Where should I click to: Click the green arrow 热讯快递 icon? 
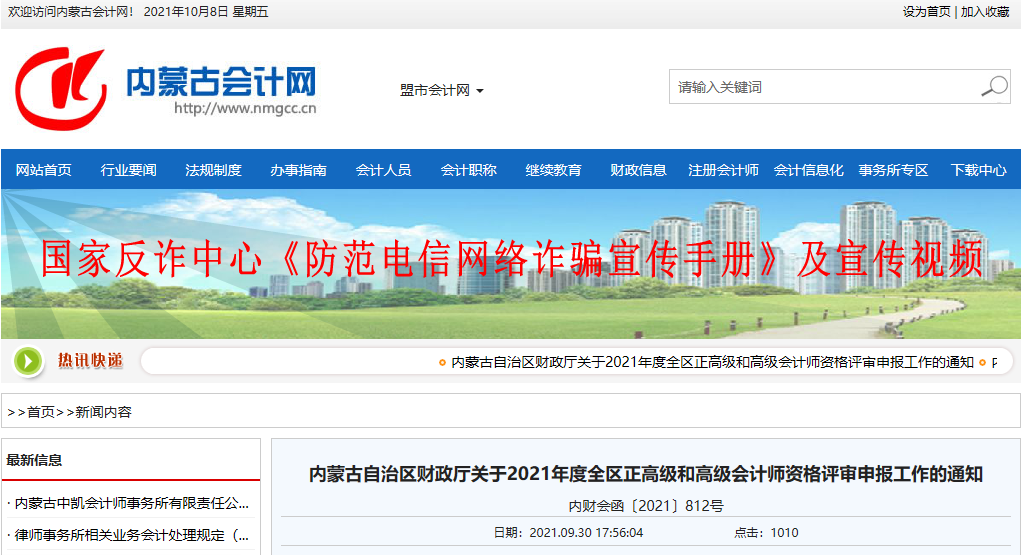tap(29, 361)
